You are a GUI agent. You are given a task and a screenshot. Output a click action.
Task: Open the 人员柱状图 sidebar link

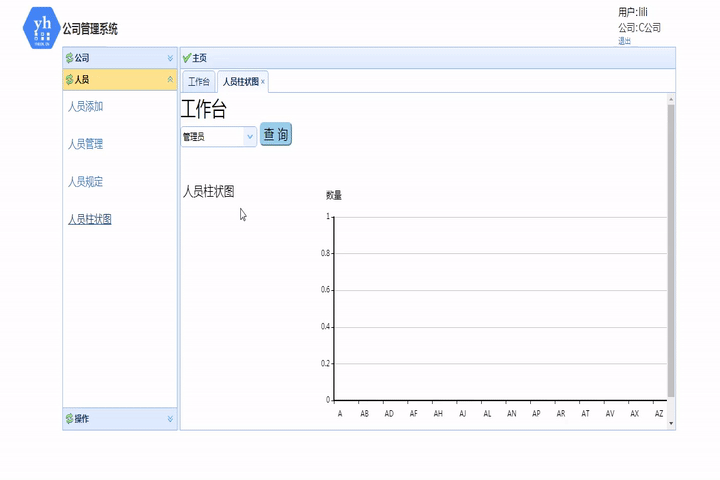(90, 219)
